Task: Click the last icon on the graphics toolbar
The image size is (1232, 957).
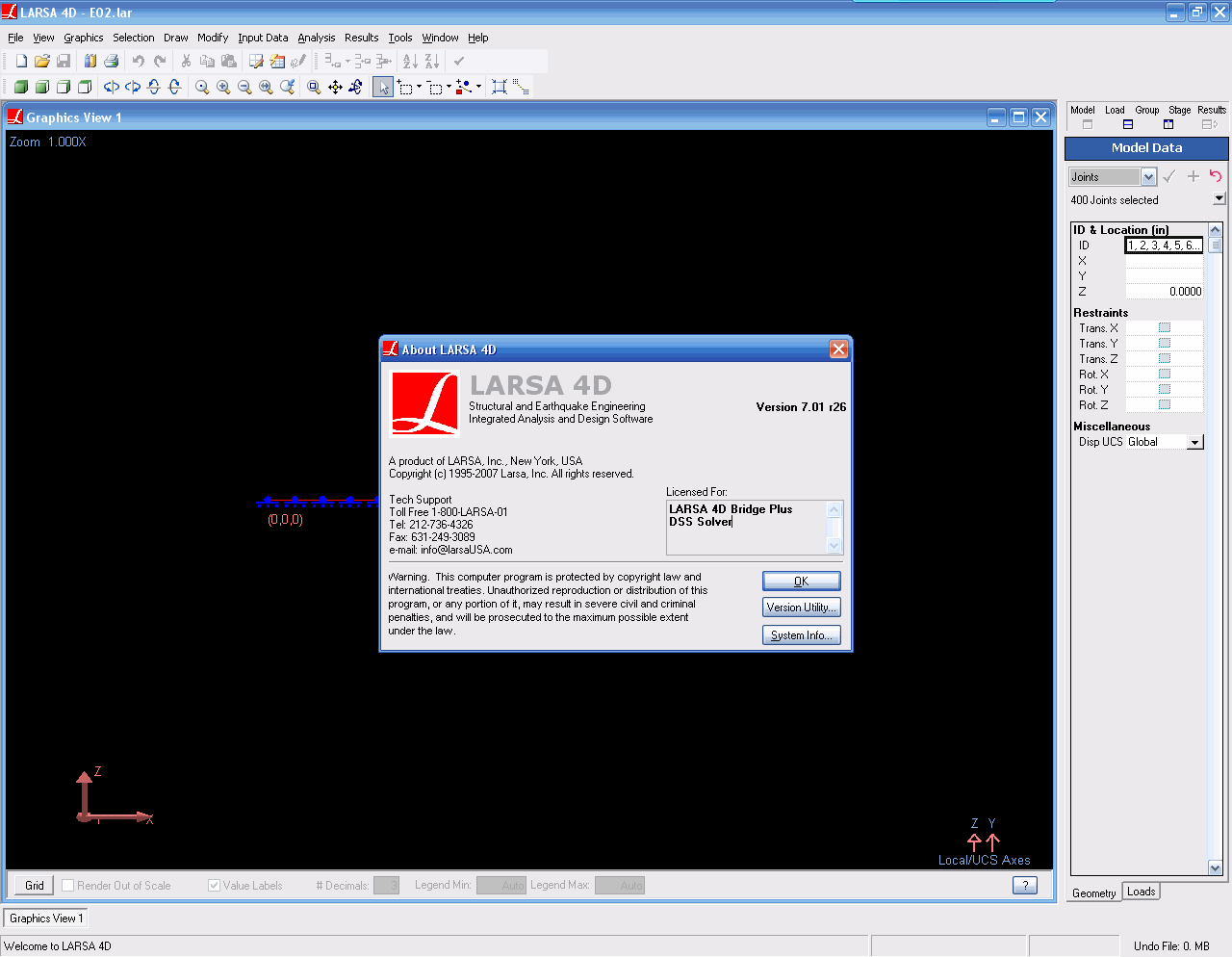Action: 521,87
